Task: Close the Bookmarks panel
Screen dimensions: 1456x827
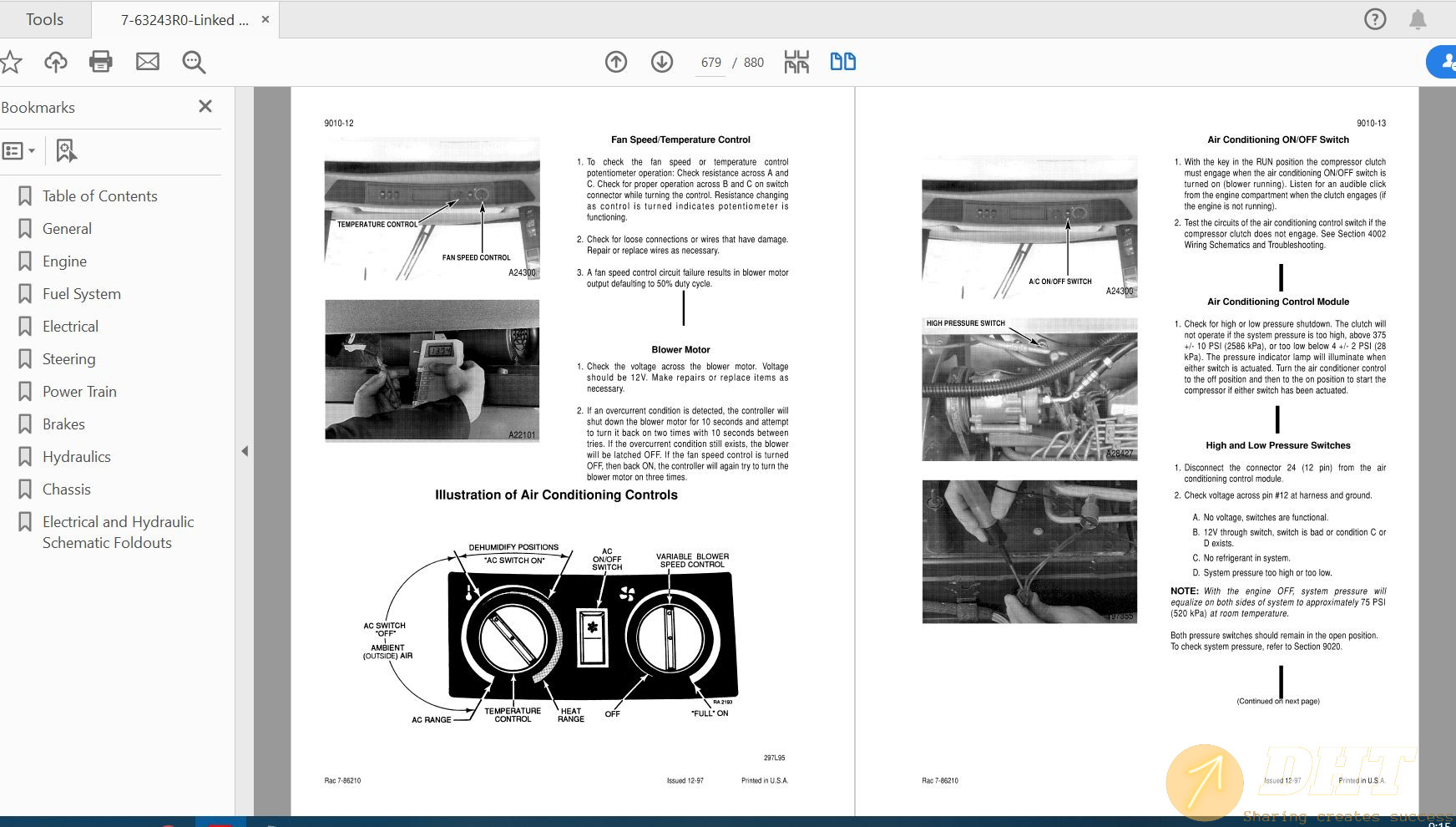Action: pyautogui.click(x=205, y=106)
